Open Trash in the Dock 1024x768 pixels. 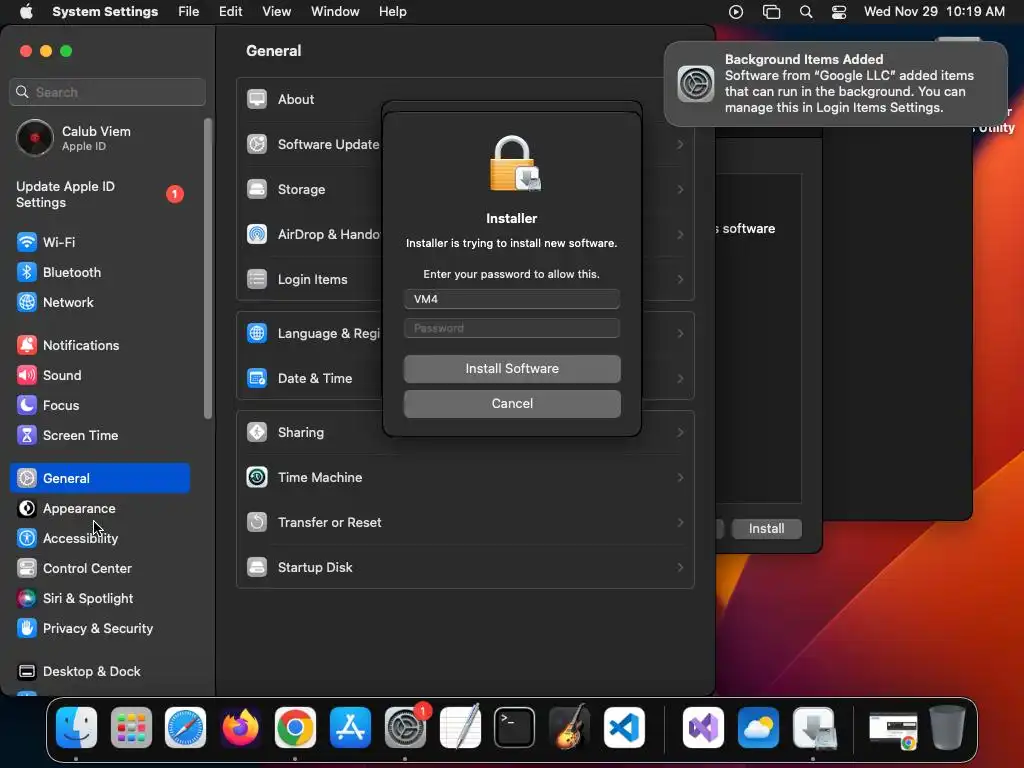[948, 727]
